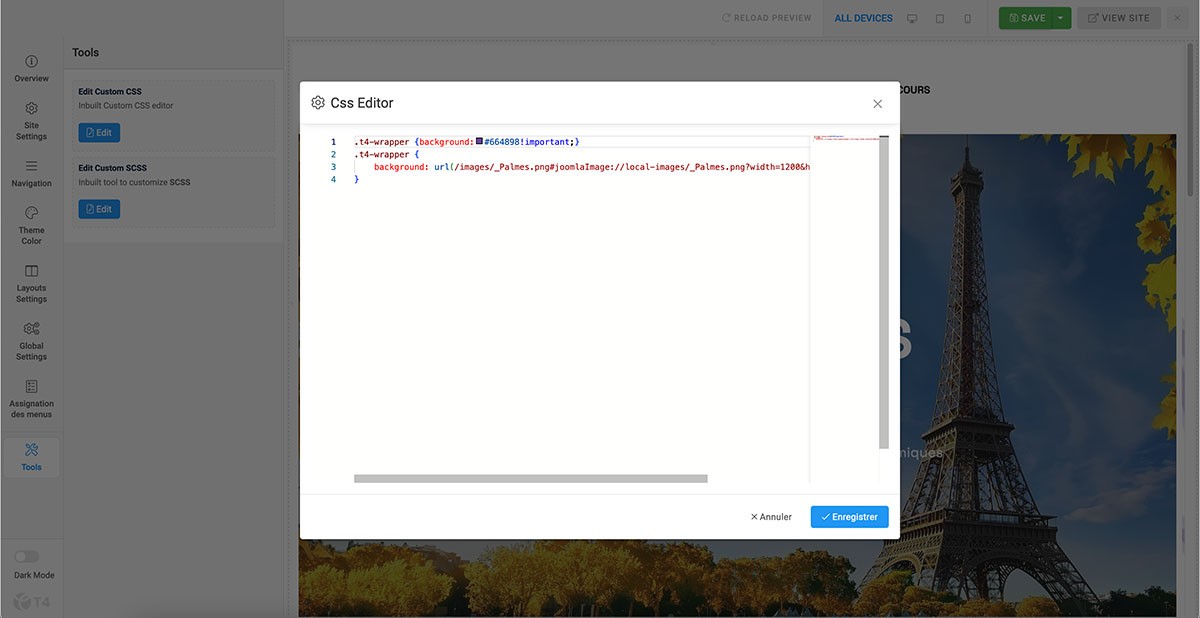Click line number 1 in editor
The width and height of the screenshot is (1200, 618).
(x=333, y=142)
